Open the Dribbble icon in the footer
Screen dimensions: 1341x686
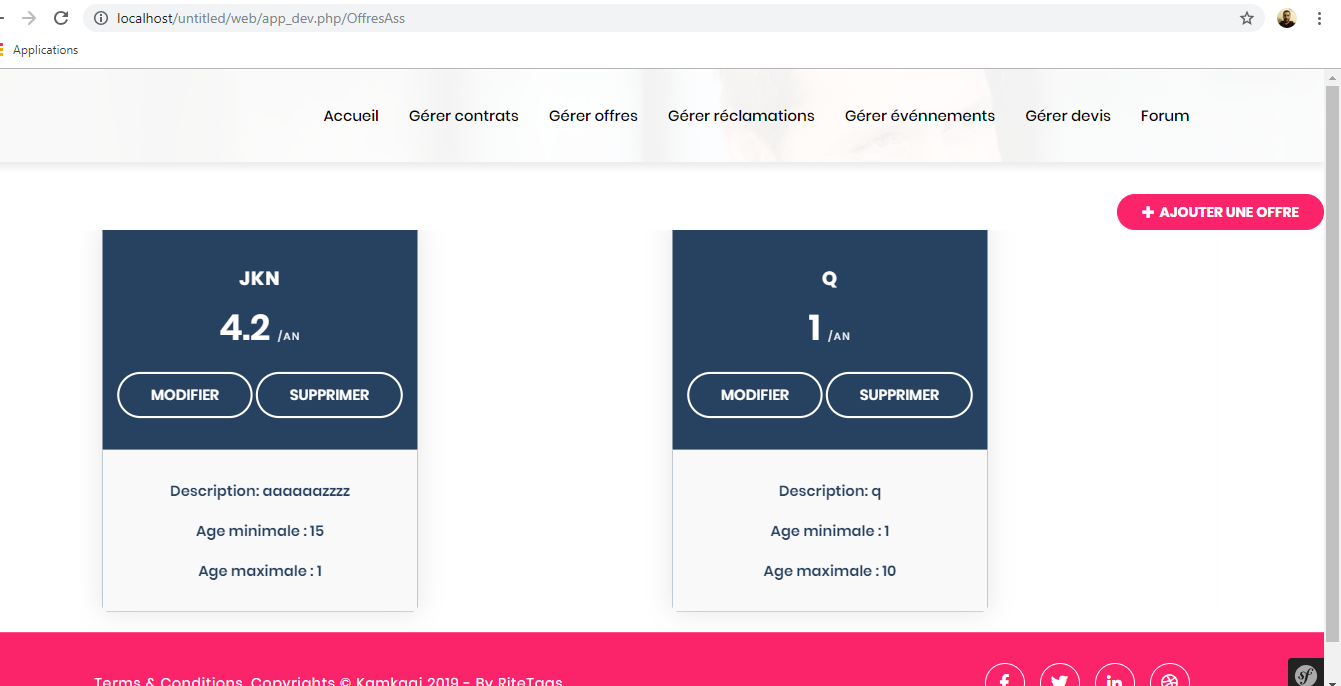tap(1169, 676)
